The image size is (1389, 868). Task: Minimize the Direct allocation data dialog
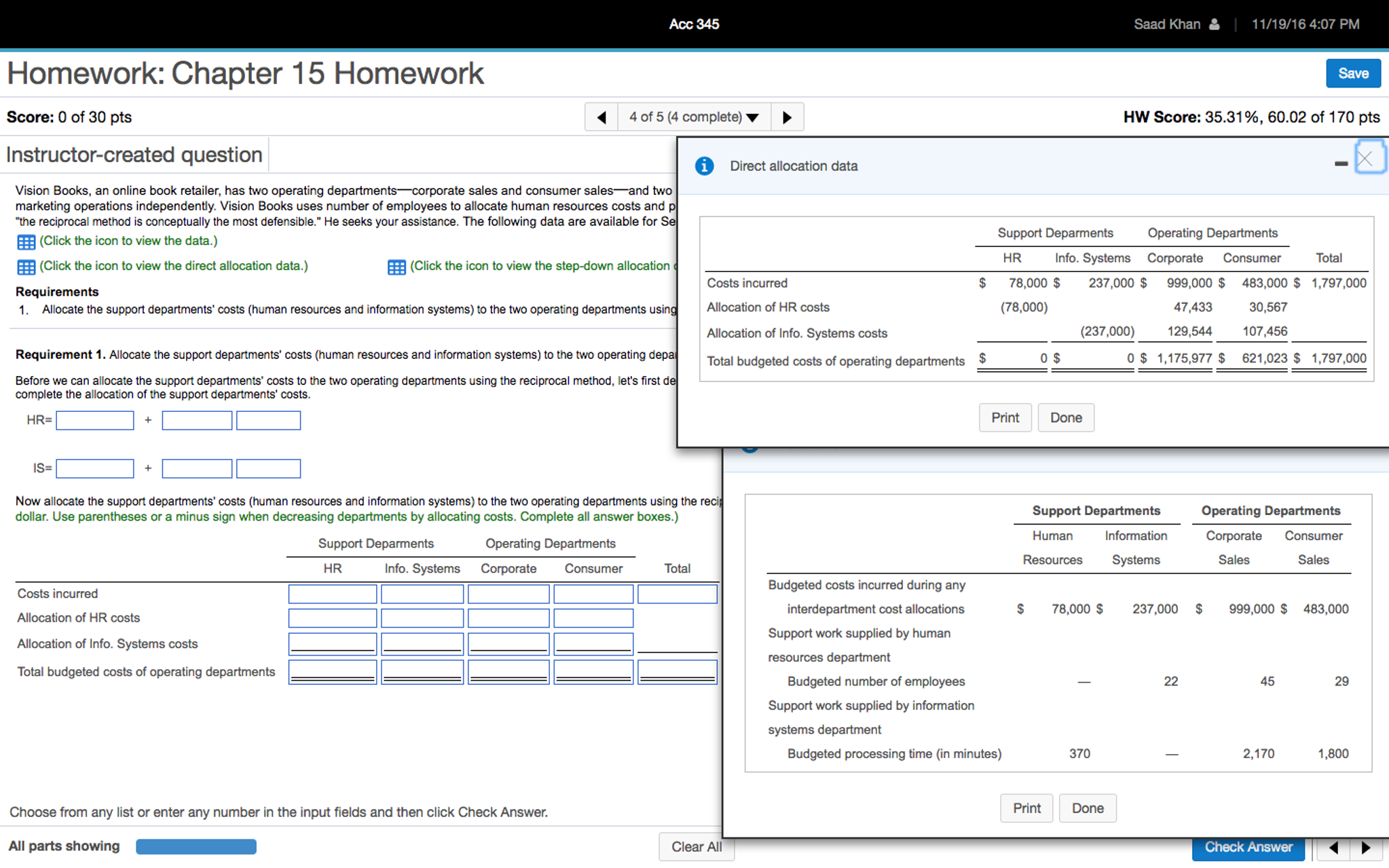(1340, 164)
